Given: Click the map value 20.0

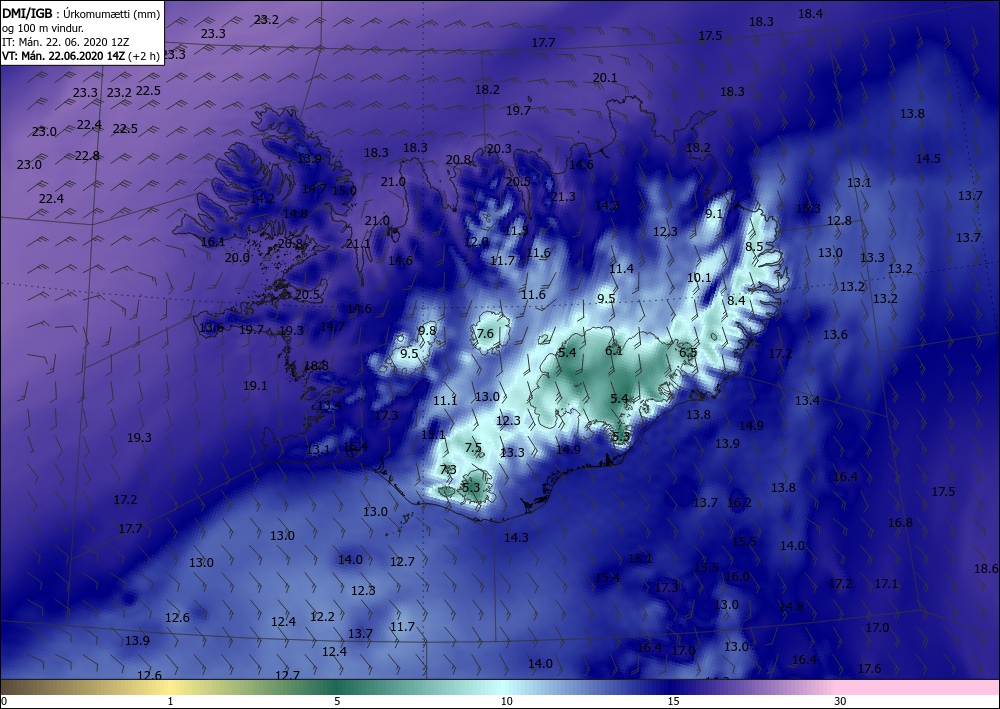Looking at the screenshot, I should [x=237, y=258].
